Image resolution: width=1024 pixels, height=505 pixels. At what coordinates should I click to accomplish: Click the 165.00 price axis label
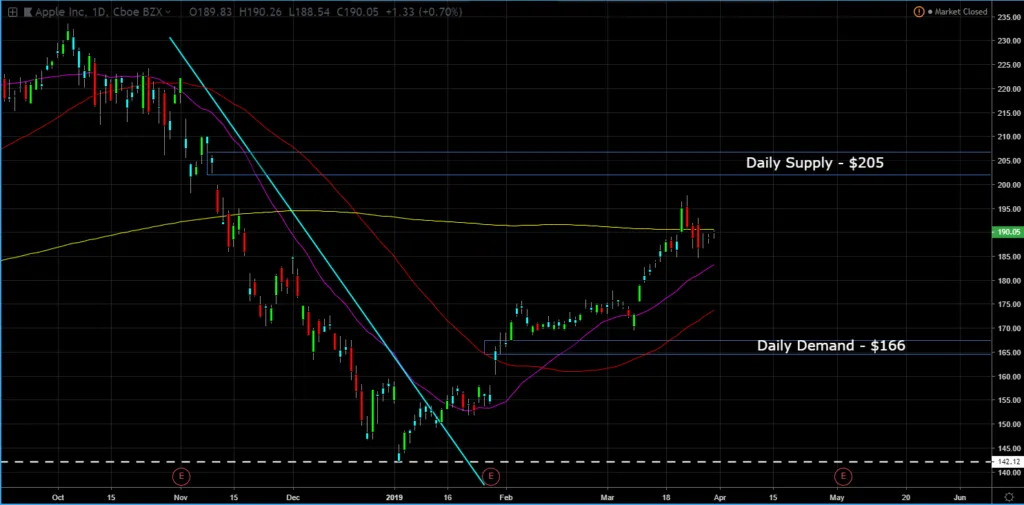pos(1008,352)
